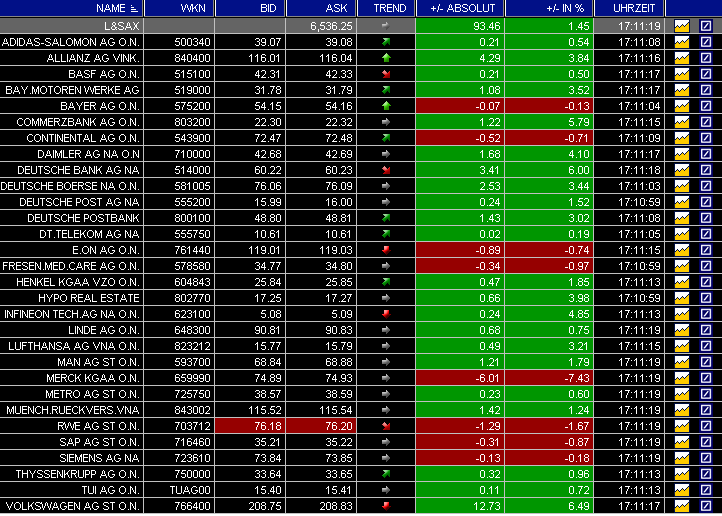Image resolution: width=722 pixels, height=516 pixels.
Task: Click the red trend arrow in the E.ON row
Action: (386, 250)
